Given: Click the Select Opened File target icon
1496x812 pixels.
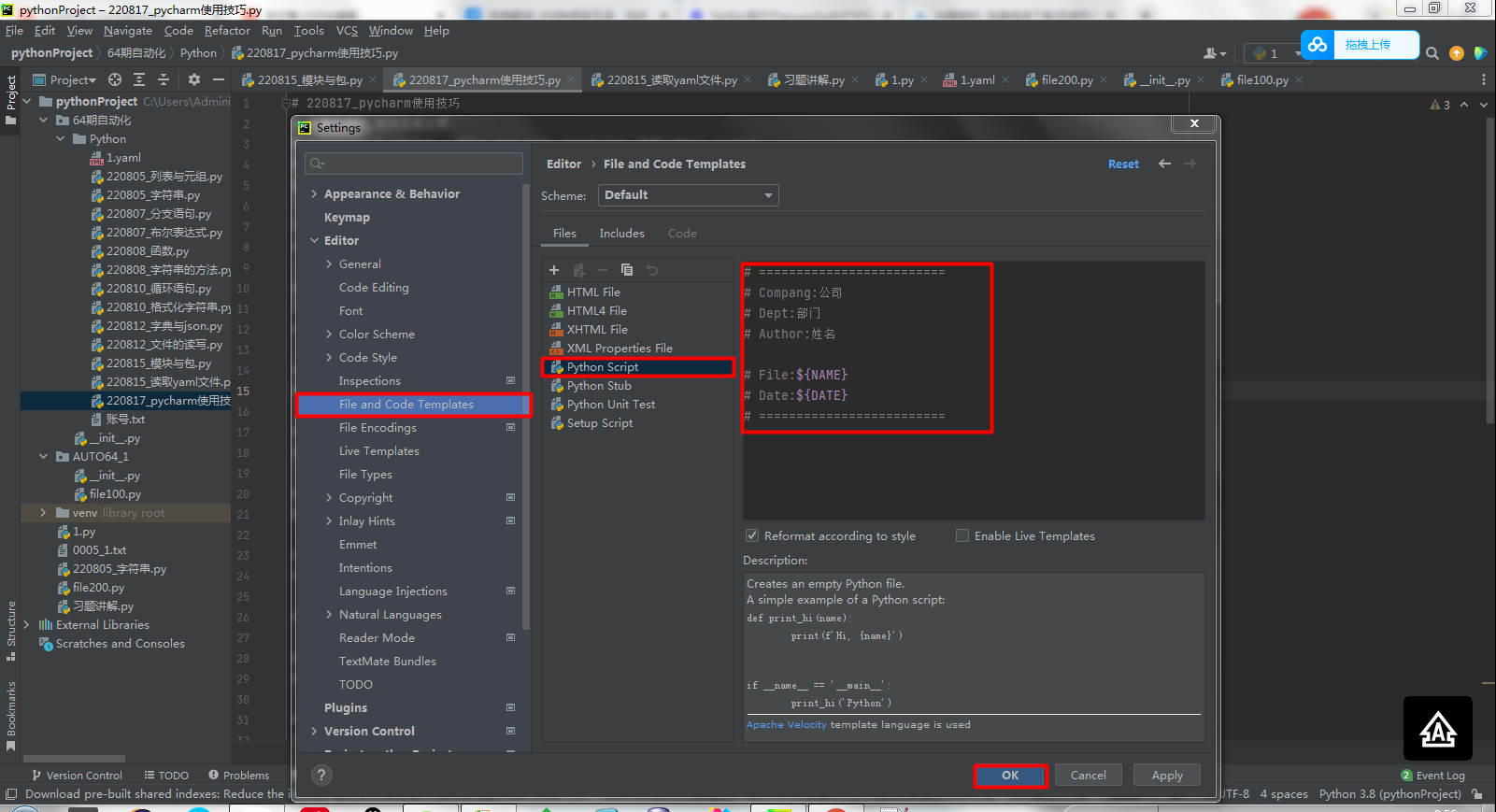Looking at the screenshot, I should (115, 79).
